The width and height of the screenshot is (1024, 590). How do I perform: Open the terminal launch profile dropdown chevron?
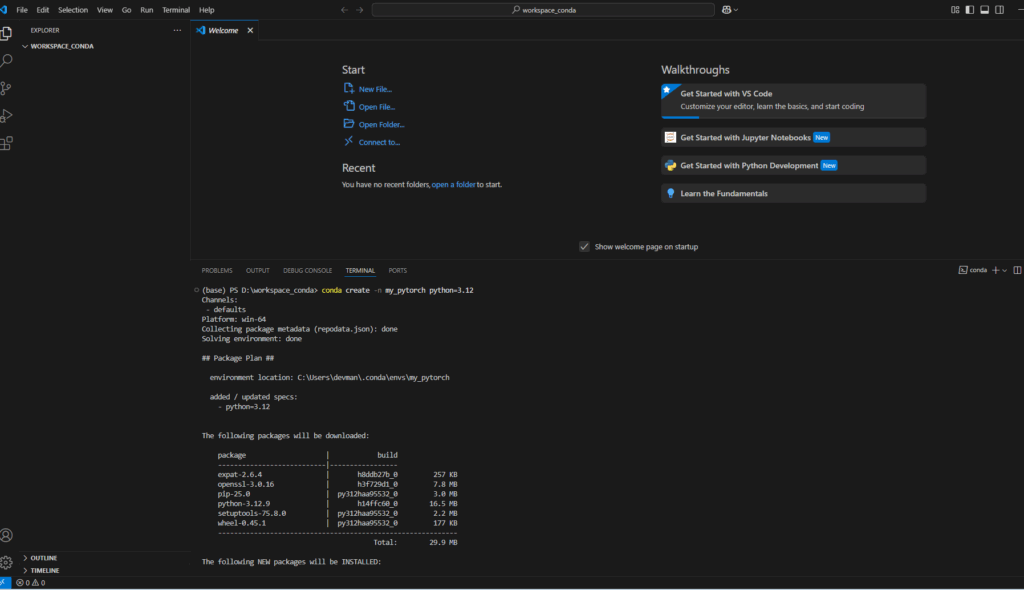pos(1004,270)
